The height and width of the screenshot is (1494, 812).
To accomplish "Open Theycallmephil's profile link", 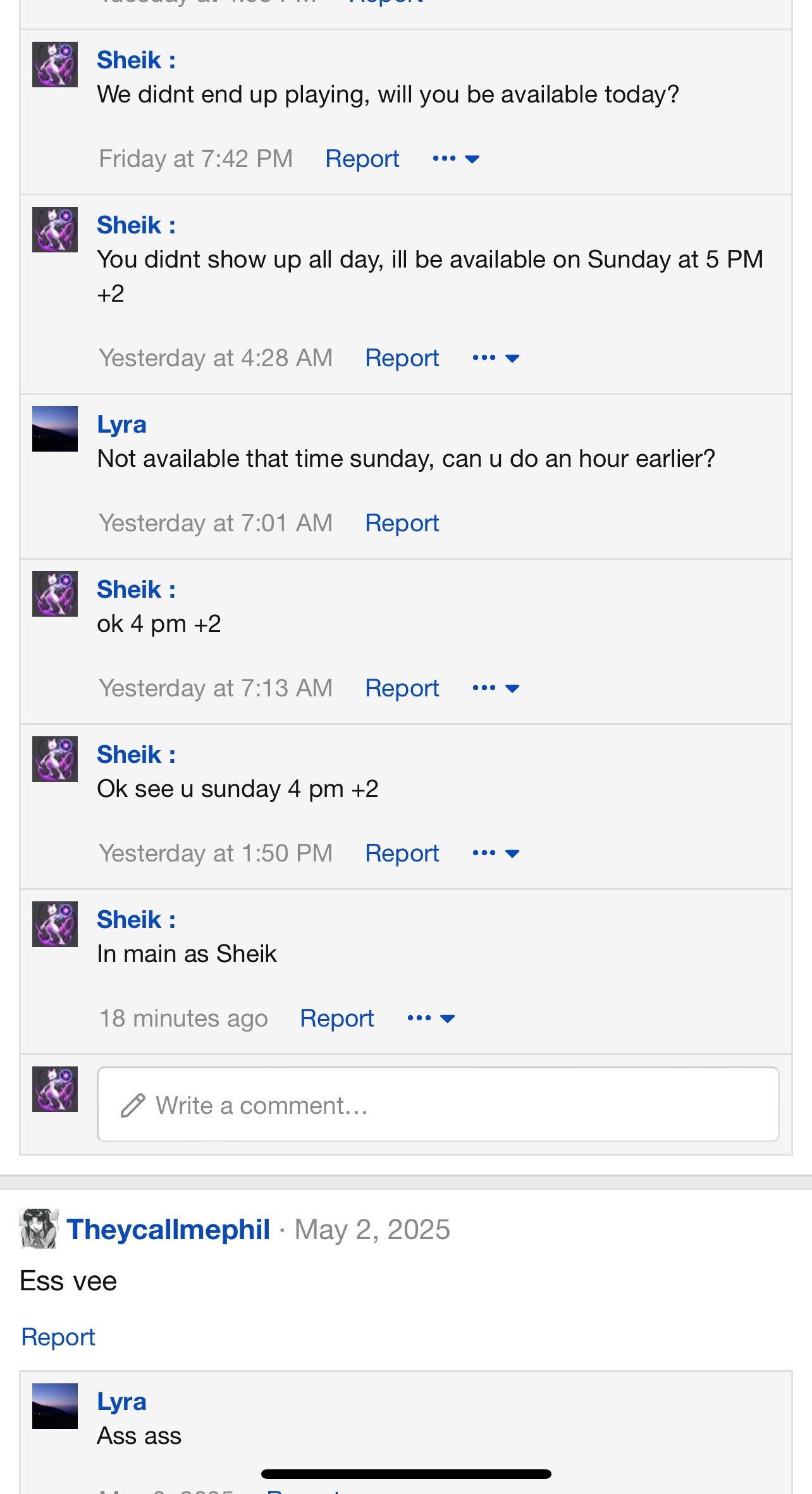I will (x=168, y=1230).
